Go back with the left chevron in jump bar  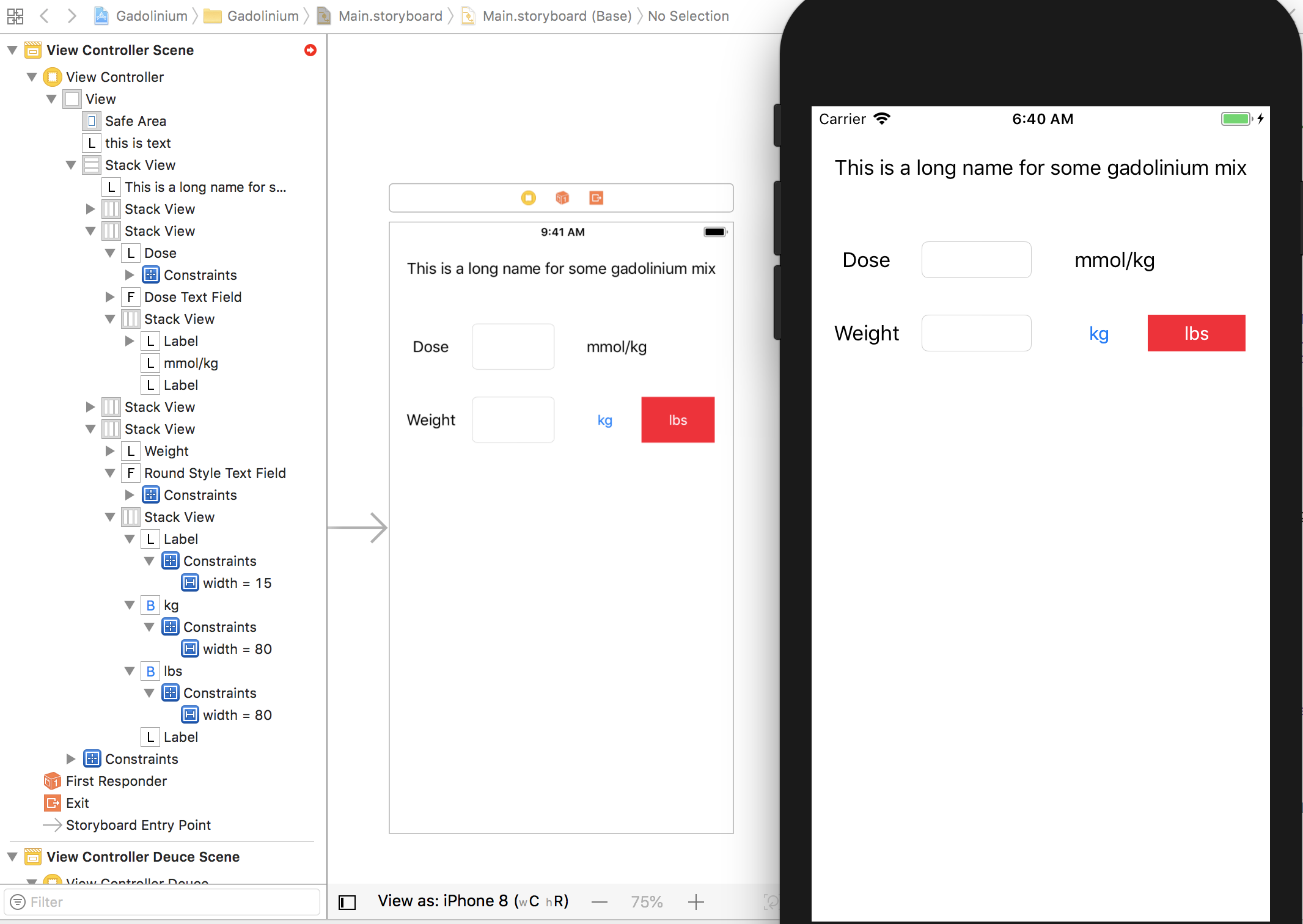[44, 16]
